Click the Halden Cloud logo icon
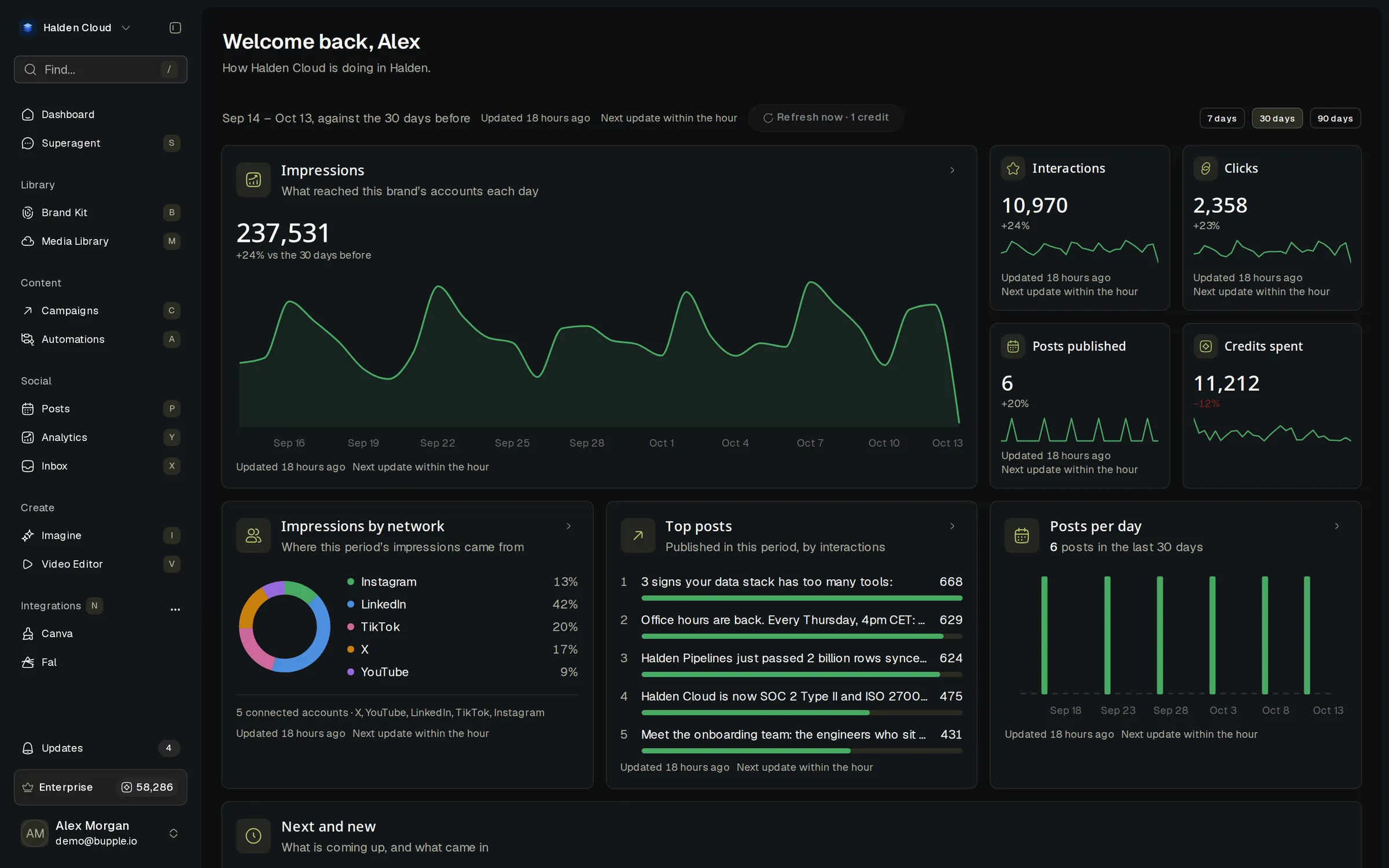 [x=27, y=28]
